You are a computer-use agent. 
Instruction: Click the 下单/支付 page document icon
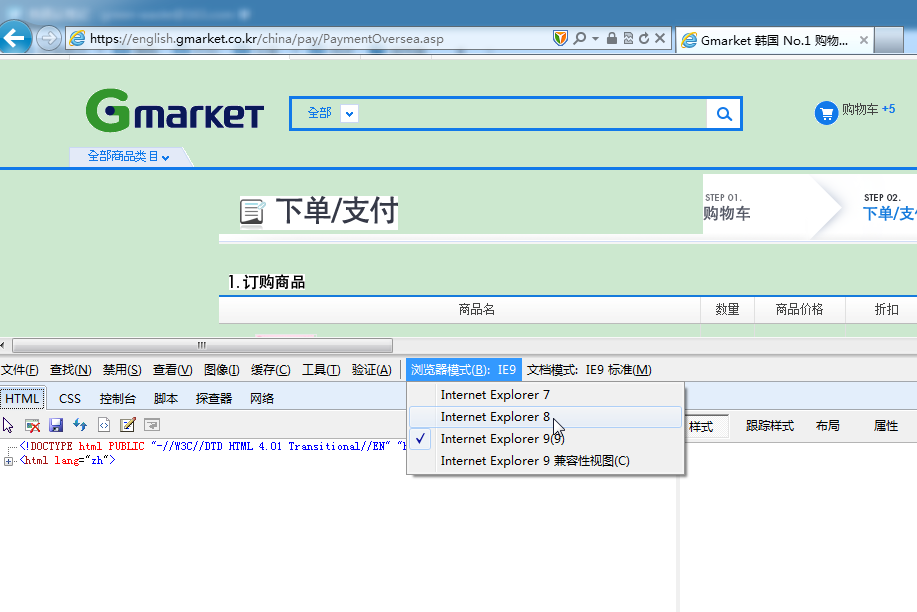tap(252, 212)
